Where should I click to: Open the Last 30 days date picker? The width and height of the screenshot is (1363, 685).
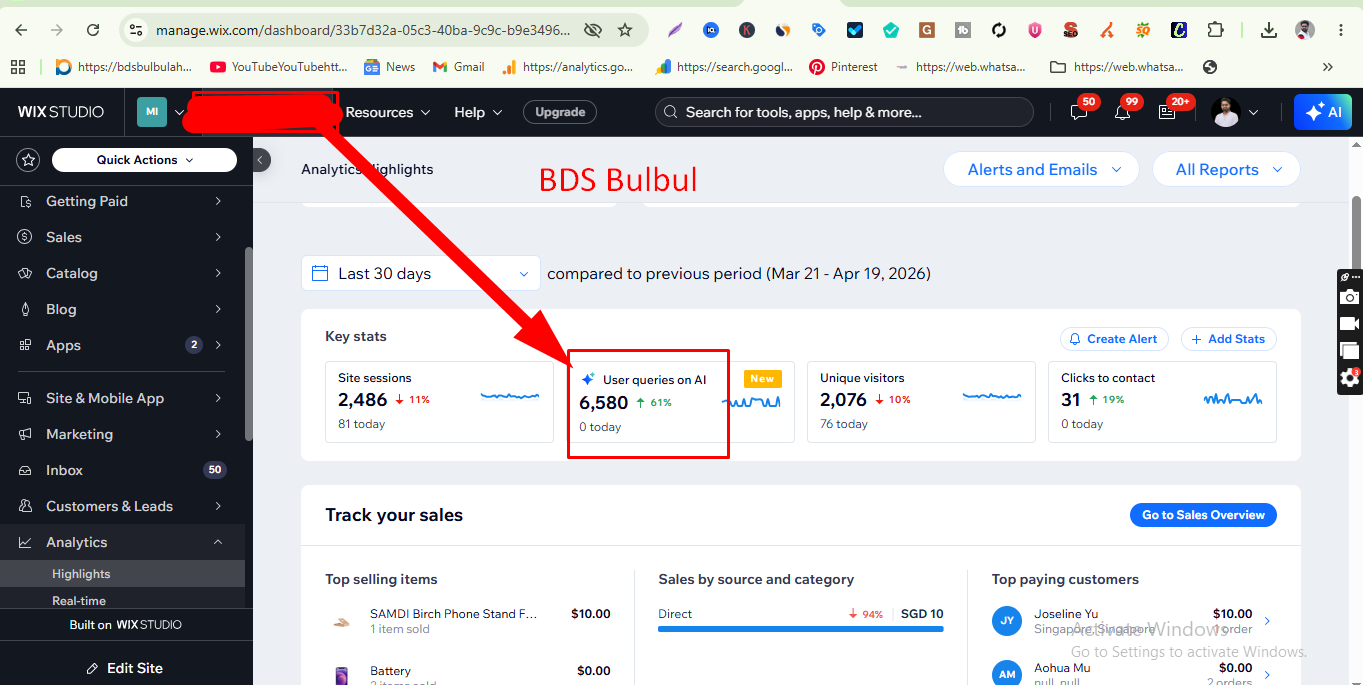[421, 273]
